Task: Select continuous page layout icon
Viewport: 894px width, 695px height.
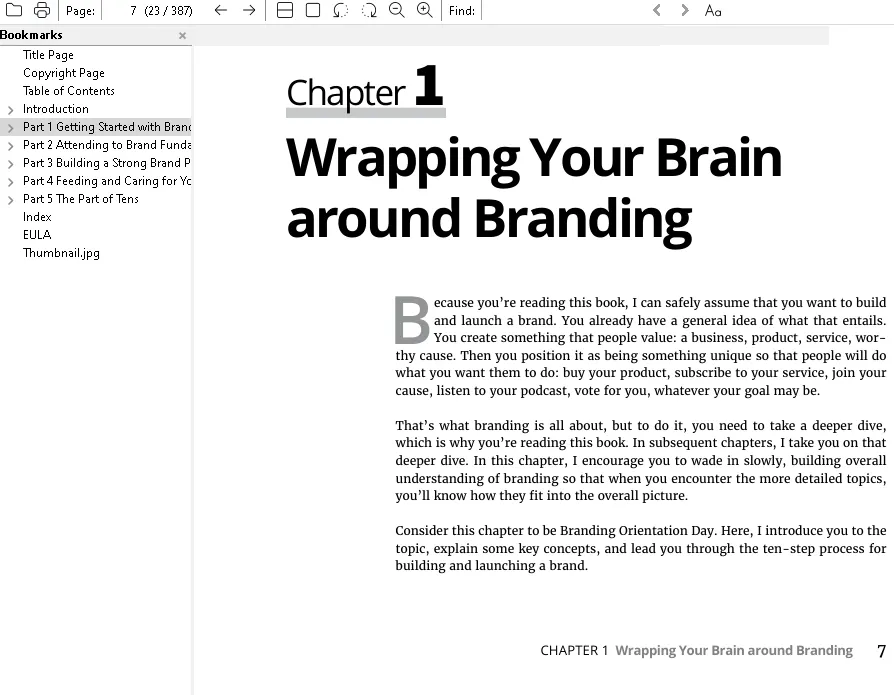Action: coord(285,11)
